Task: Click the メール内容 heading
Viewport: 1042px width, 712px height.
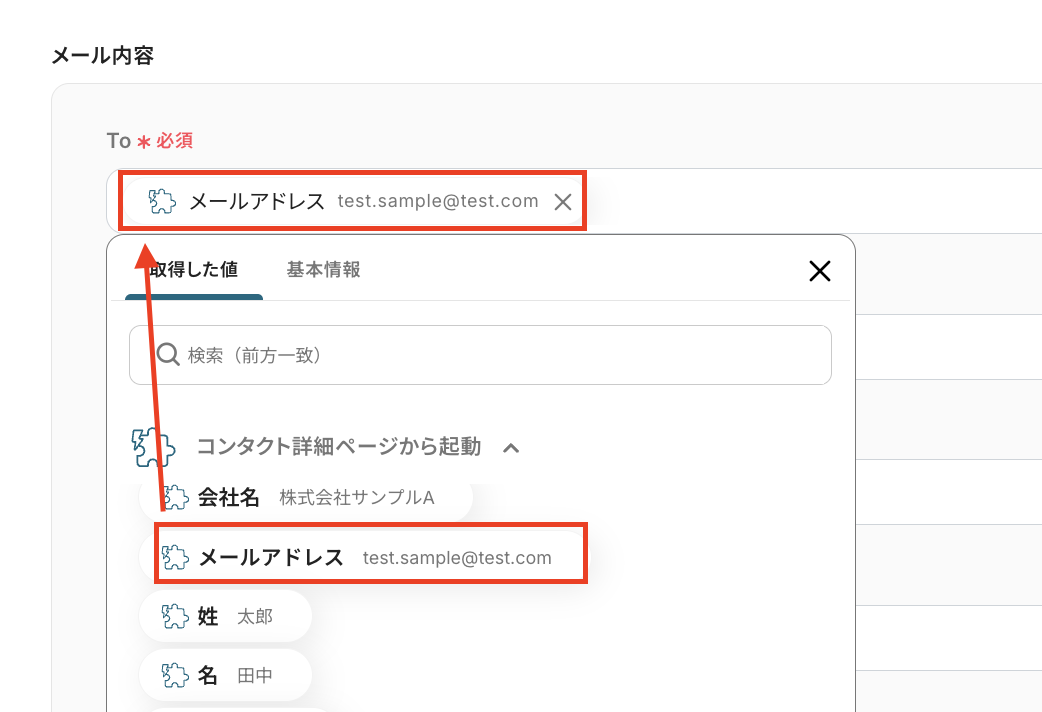Action: pos(103,55)
